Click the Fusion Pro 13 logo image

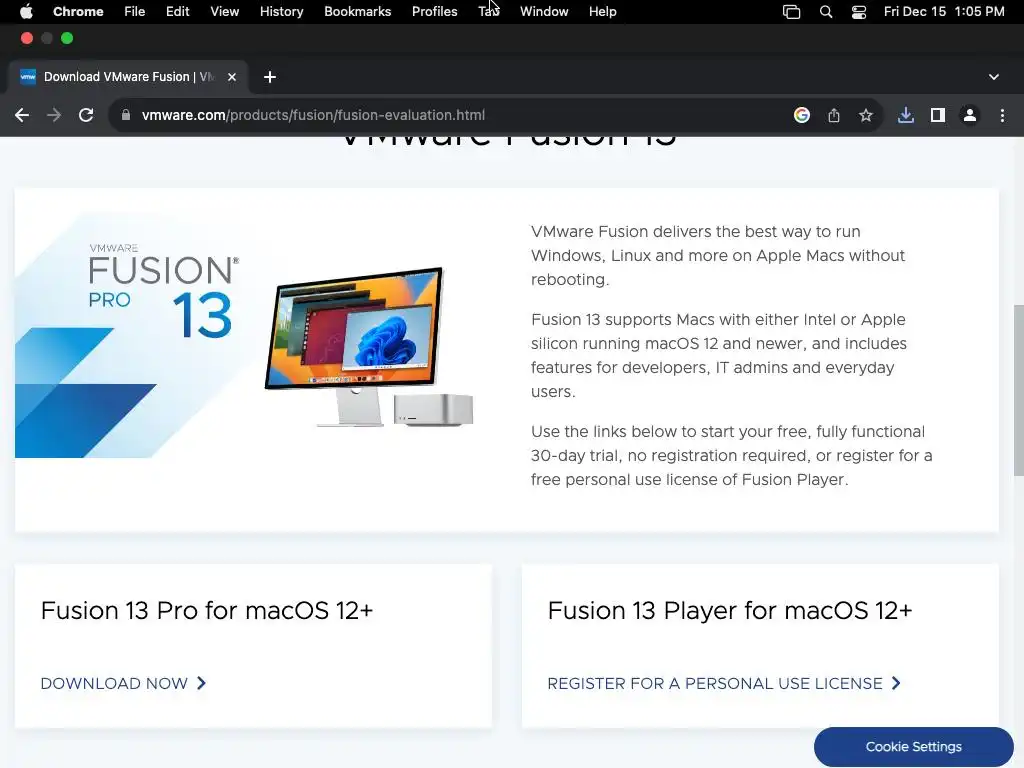163,291
